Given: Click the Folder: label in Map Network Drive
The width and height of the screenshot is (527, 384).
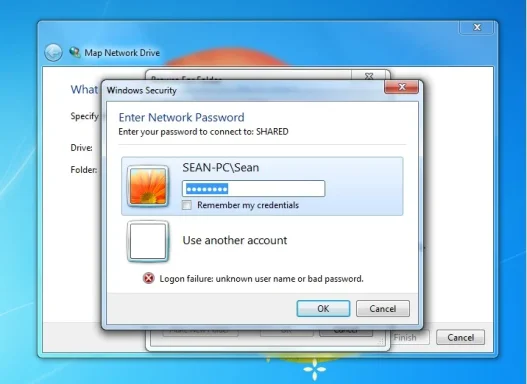Looking at the screenshot, I should click(x=84, y=170).
